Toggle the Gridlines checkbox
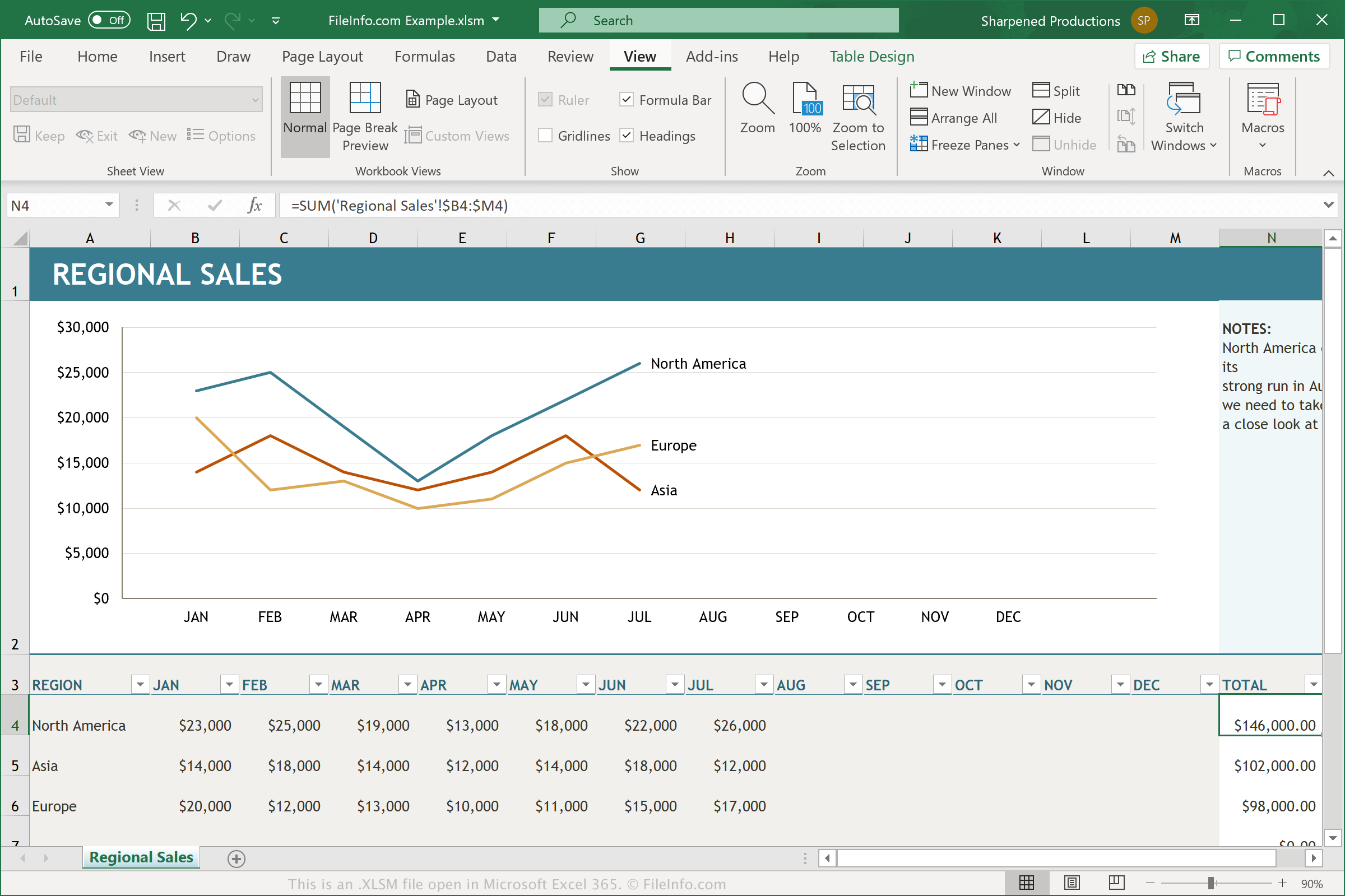This screenshot has height=896, width=1345. pos(546,135)
